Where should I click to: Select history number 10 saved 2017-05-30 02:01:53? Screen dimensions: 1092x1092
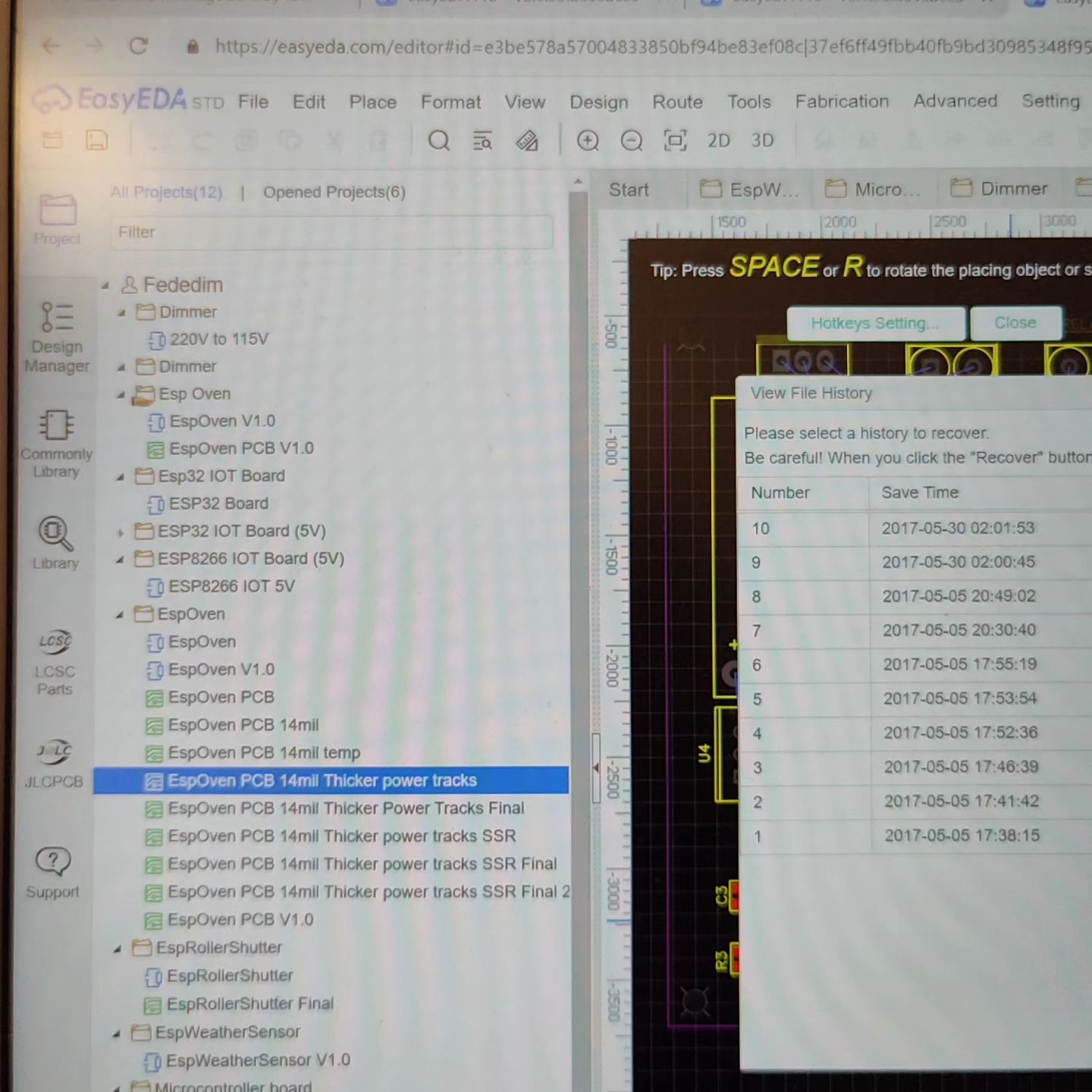915,529
